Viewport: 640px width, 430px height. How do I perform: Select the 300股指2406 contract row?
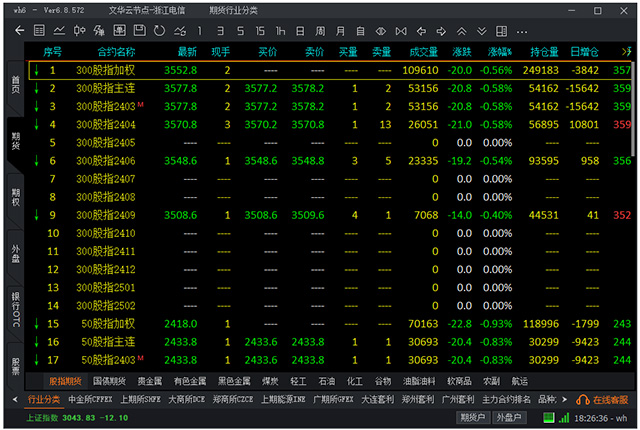(99, 160)
